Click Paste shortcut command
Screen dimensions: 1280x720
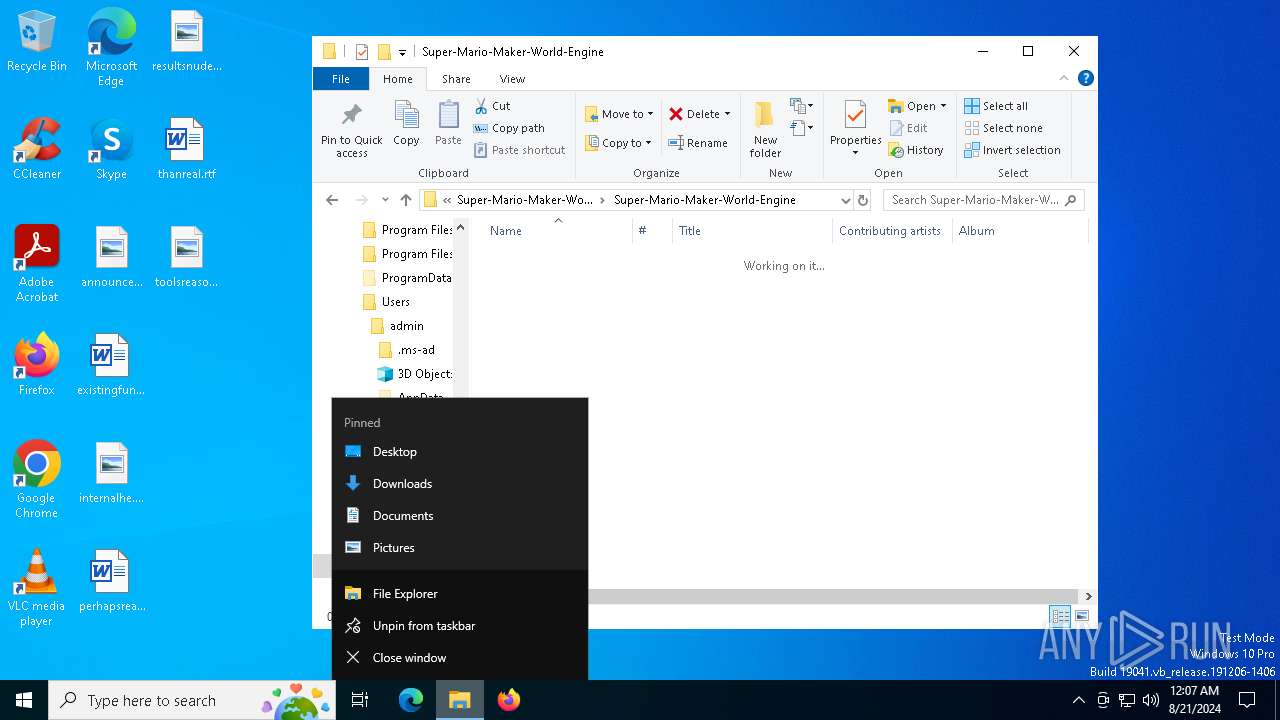(520, 150)
